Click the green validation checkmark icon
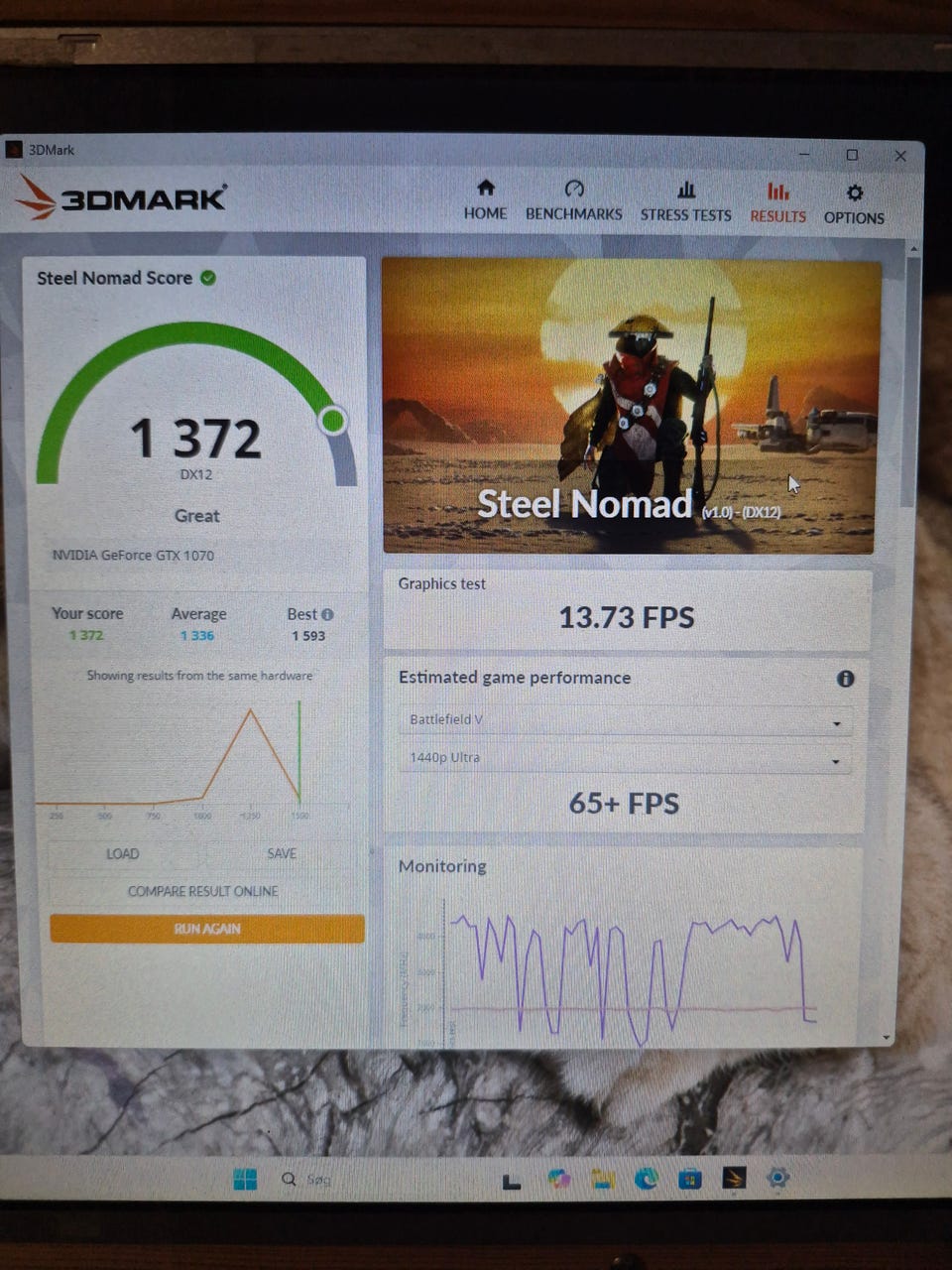The width and height of the screenshot is (952, 1270). pyautogui.click(x=208, y=278)
